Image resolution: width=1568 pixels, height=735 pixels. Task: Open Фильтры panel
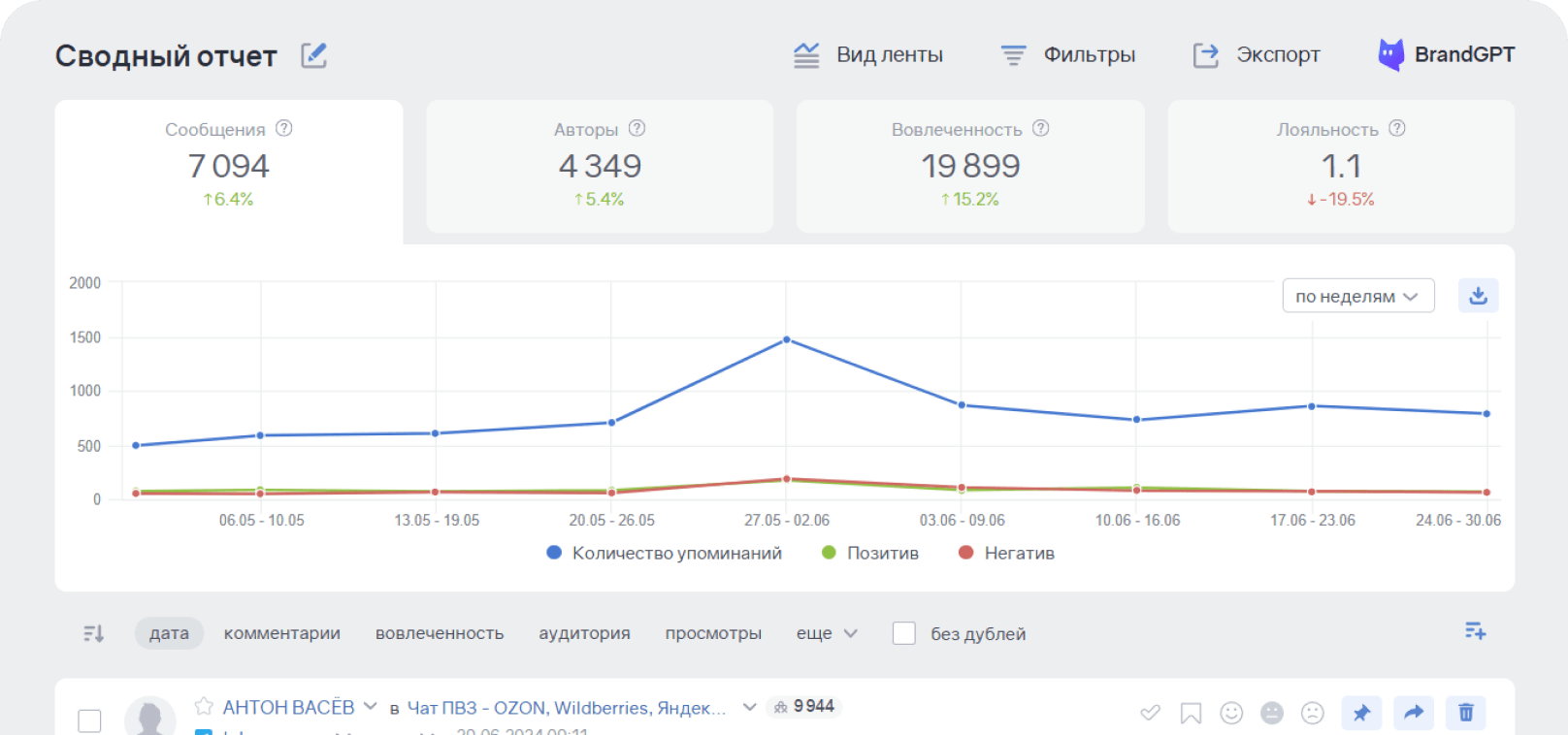point(1068,55)
